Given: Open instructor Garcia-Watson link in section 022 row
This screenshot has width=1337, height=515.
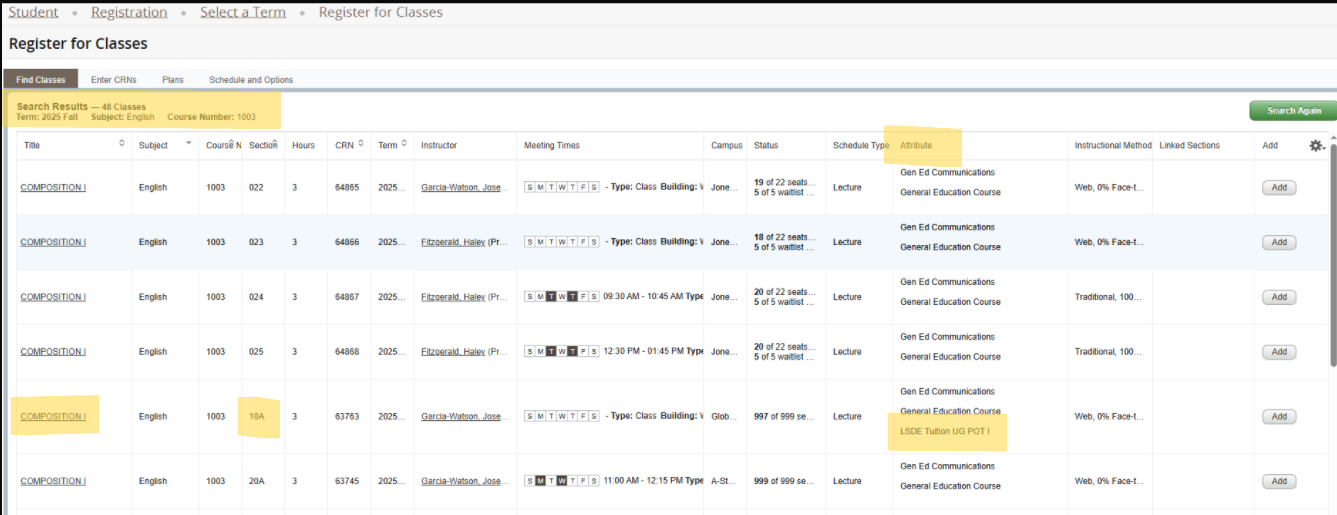Looking at the screenshot, I should coord(464,188).
